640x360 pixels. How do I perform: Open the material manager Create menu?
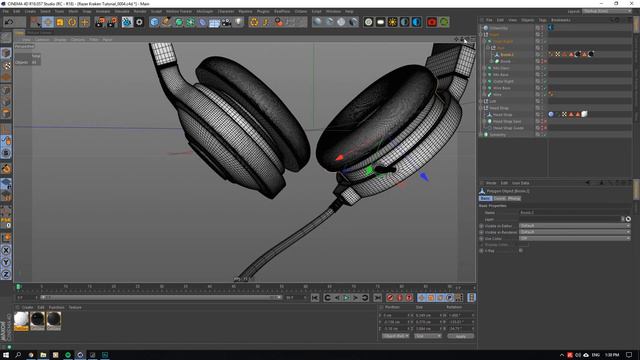point(27,307)
